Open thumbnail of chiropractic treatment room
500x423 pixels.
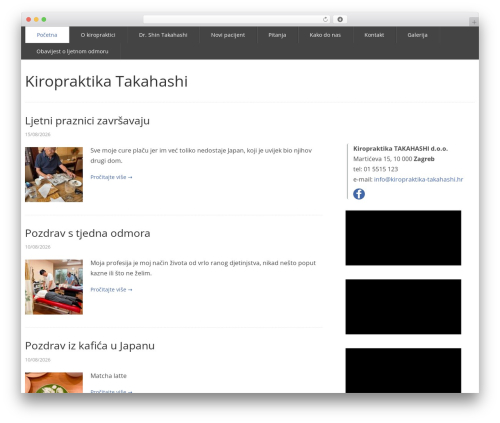(54, 287)
